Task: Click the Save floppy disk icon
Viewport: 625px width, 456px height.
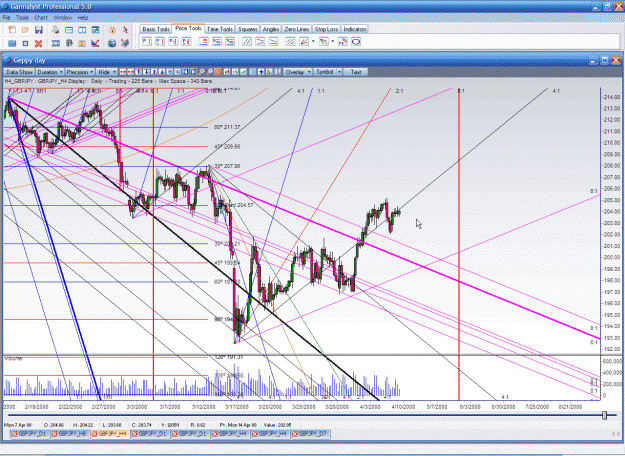Action: click(39, 30)
